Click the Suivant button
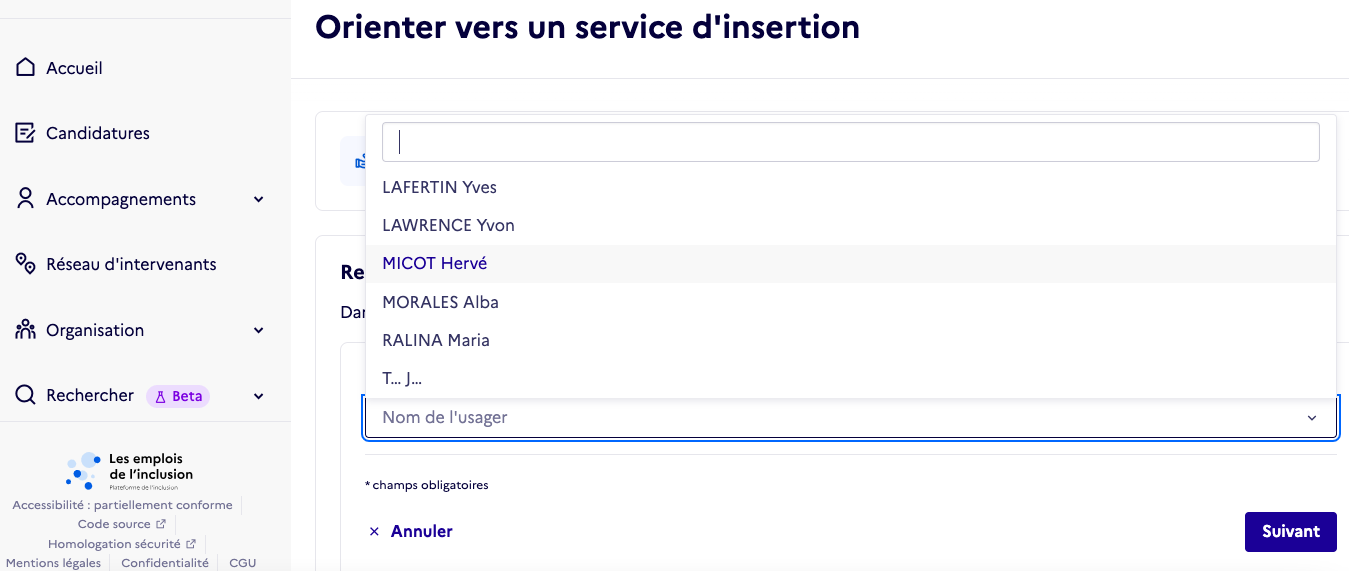The height and width of the screenshot is (571, 1349). point(1290,532)
